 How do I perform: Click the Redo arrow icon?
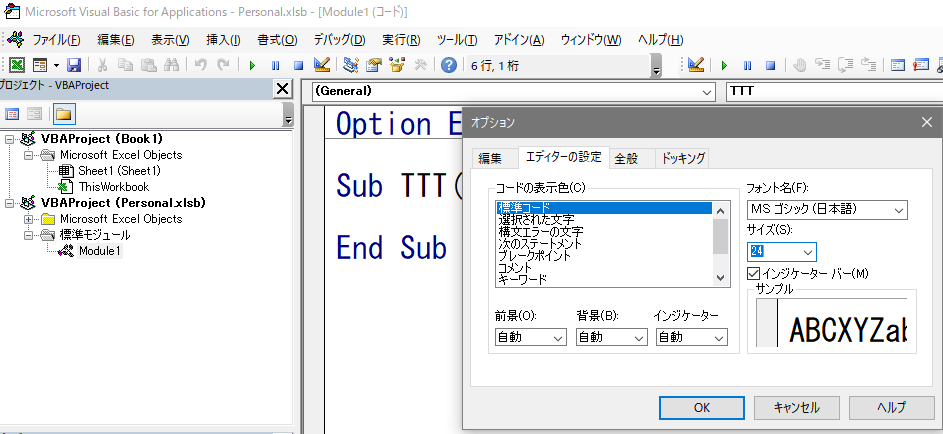224,65
